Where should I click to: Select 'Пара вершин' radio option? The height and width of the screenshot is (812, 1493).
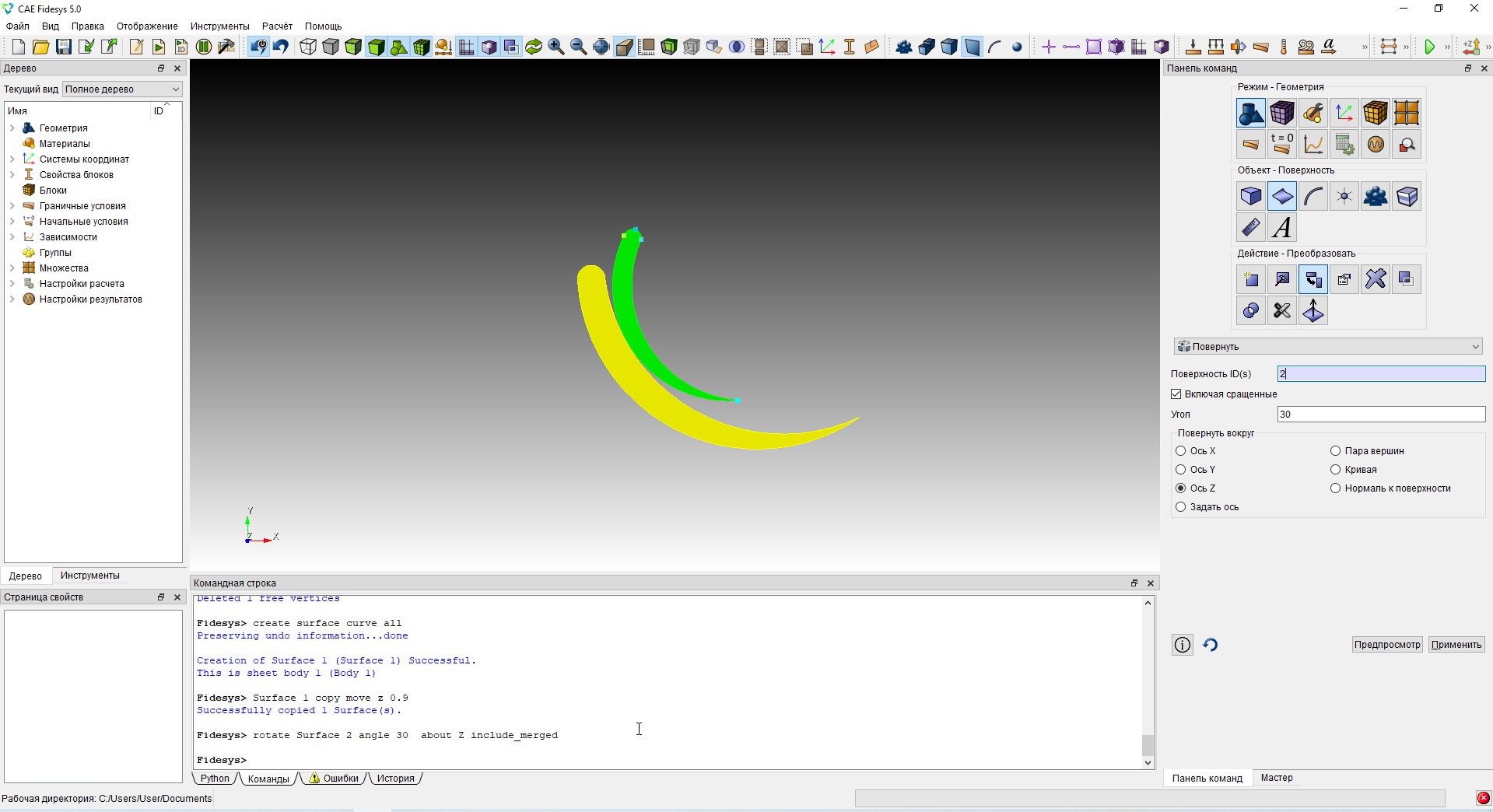[x=1336, y=451]
